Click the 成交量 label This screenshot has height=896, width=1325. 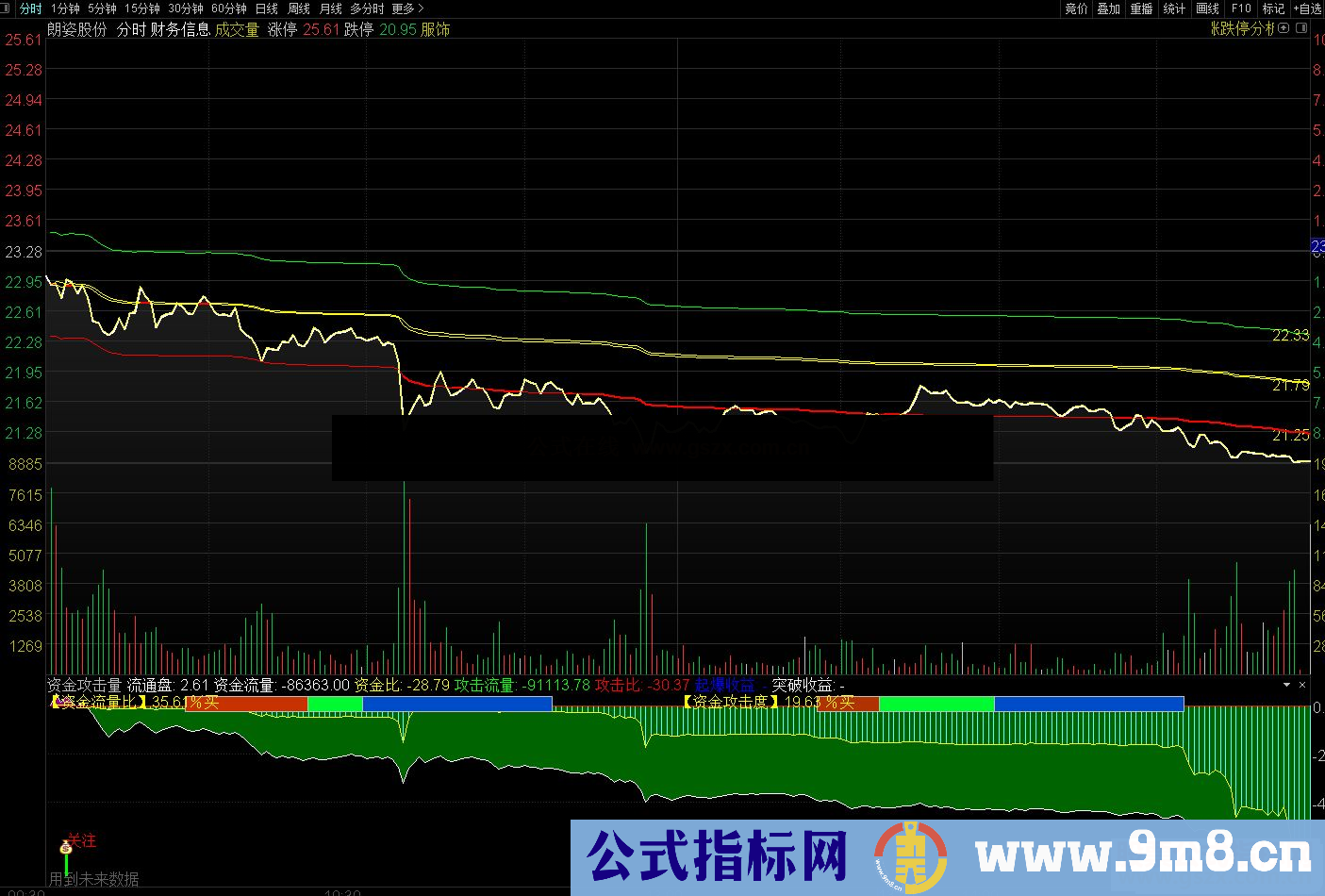pyautogui.click(x=237, y=29)
